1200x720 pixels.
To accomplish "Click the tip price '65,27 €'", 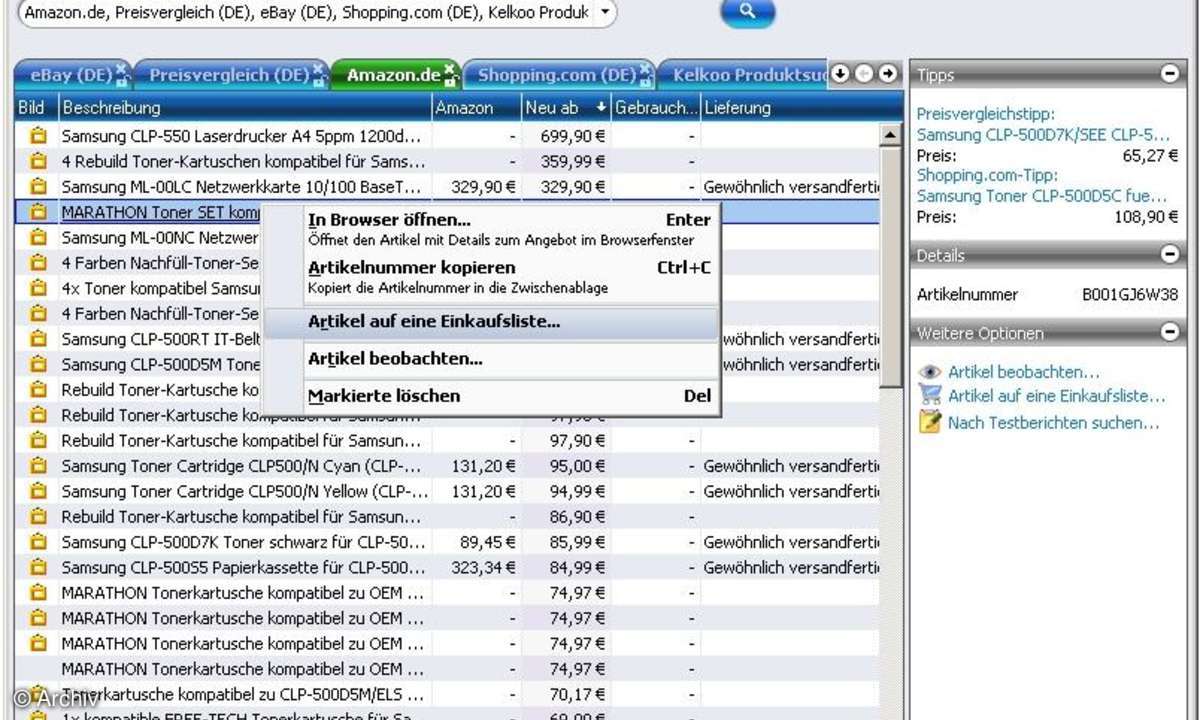I will coord(1150,155).
